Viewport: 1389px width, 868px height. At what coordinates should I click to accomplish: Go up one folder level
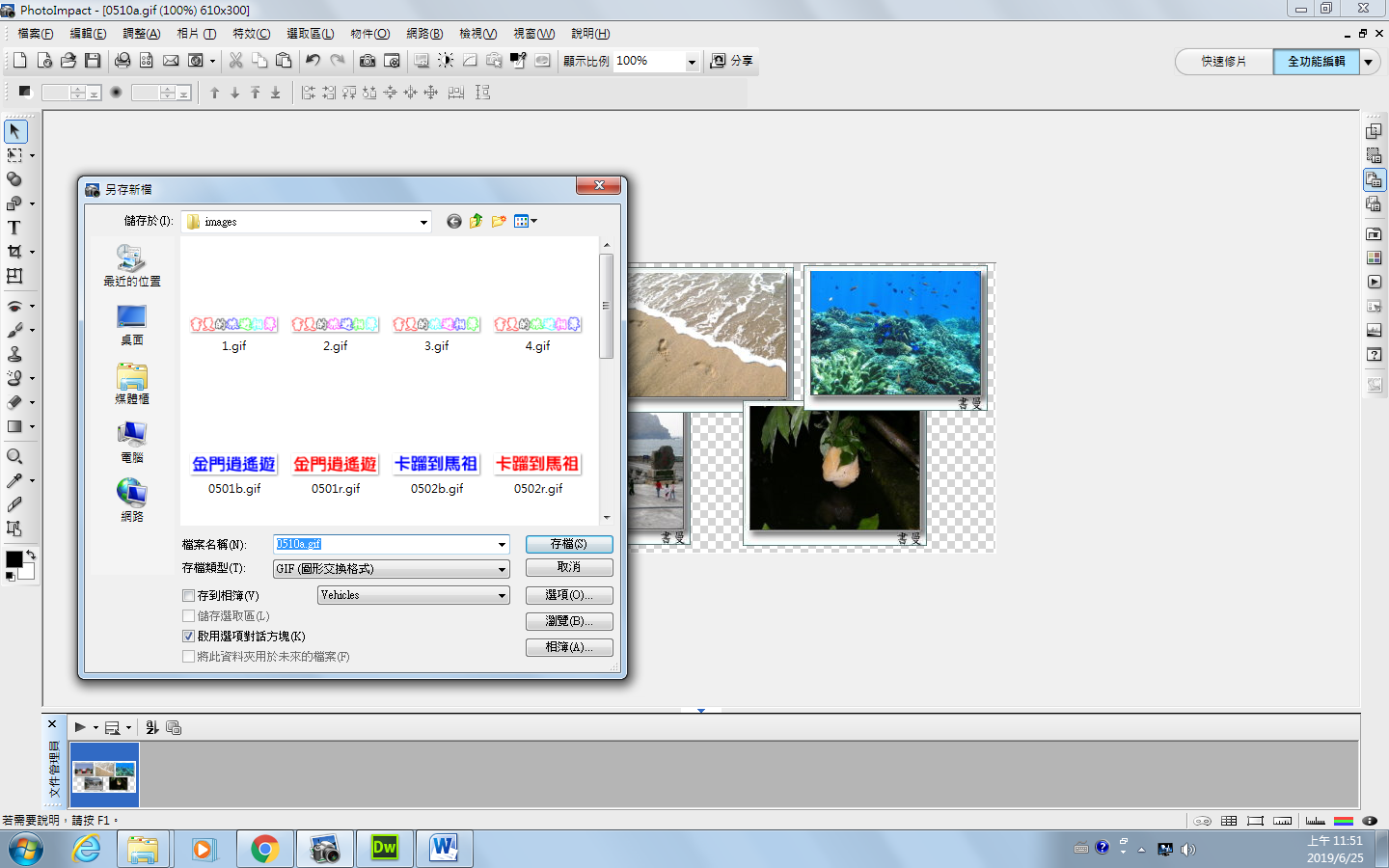coord(477,222)
